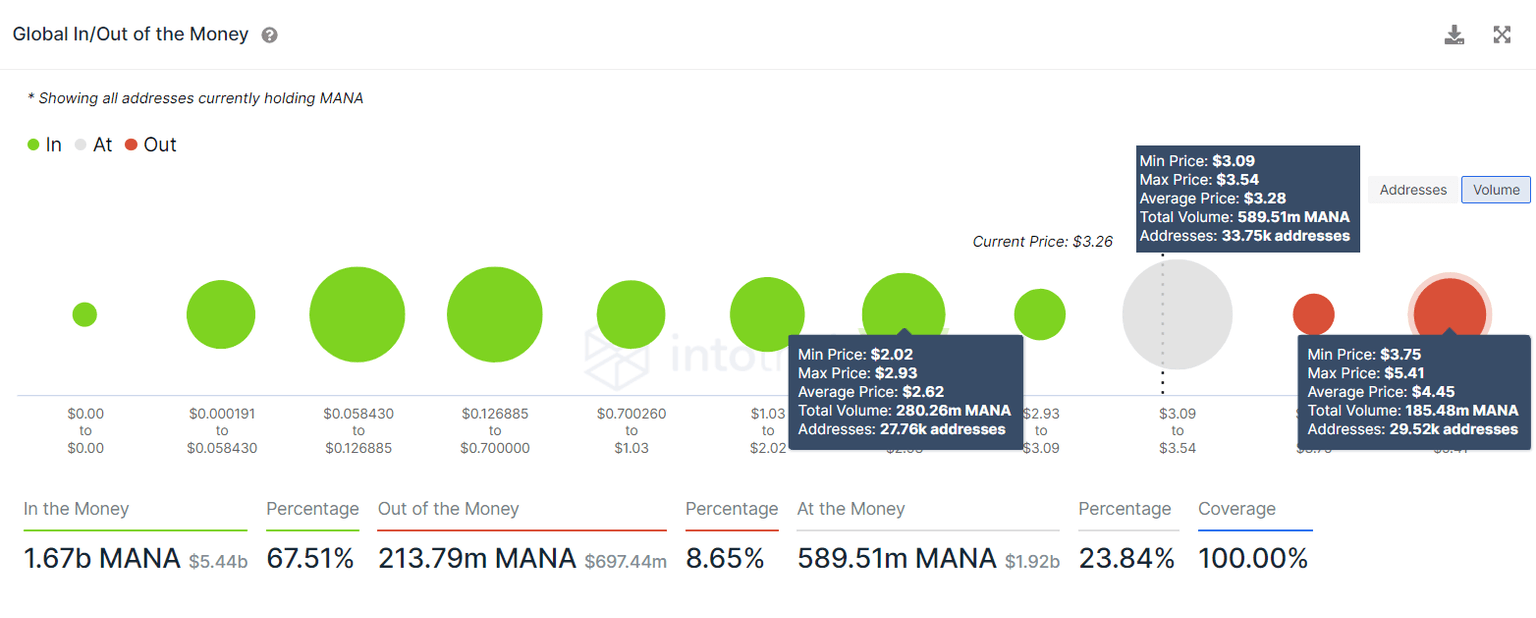
Task: Click the green $0.000191 to $0.058430 bubble
Action: [221, 314]
